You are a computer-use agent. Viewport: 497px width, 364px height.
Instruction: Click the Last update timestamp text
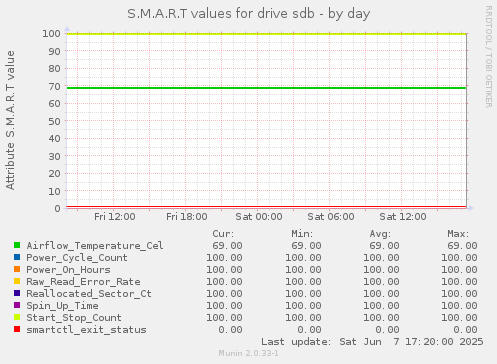pos(372,342)
